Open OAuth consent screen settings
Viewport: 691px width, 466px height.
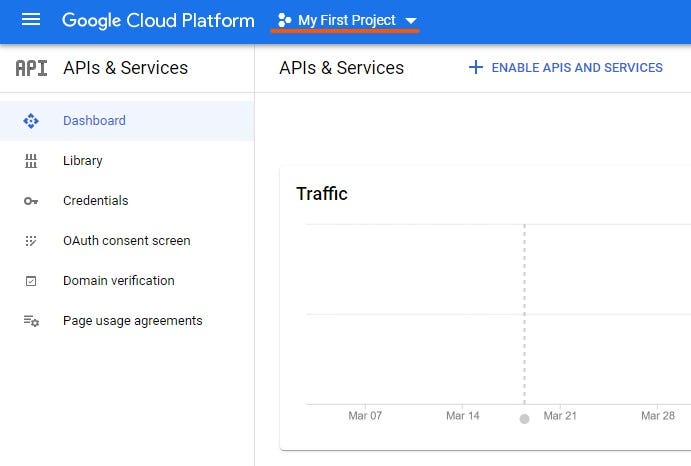coord(127,241)
